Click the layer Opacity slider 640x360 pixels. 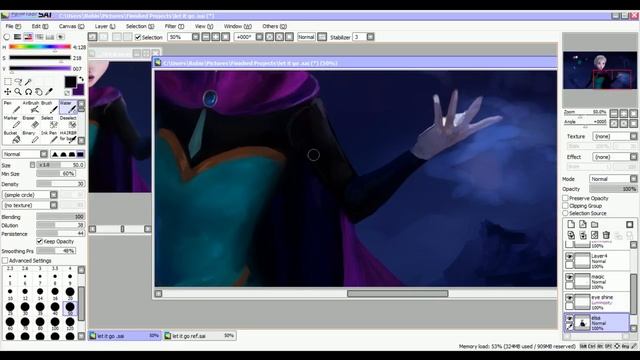[x=613, y=189]
